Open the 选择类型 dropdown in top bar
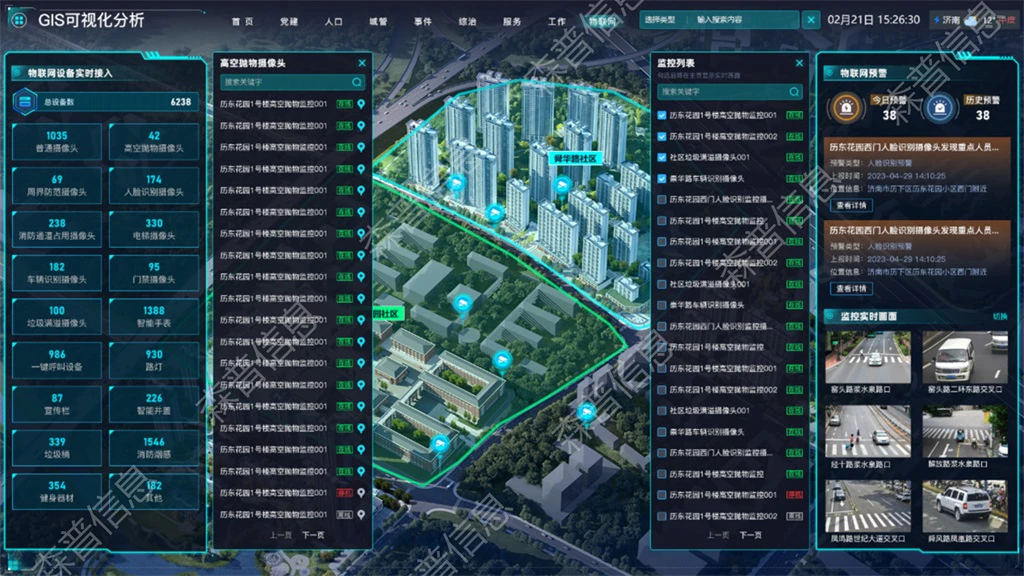The image size is (1024, 576). 660,20
